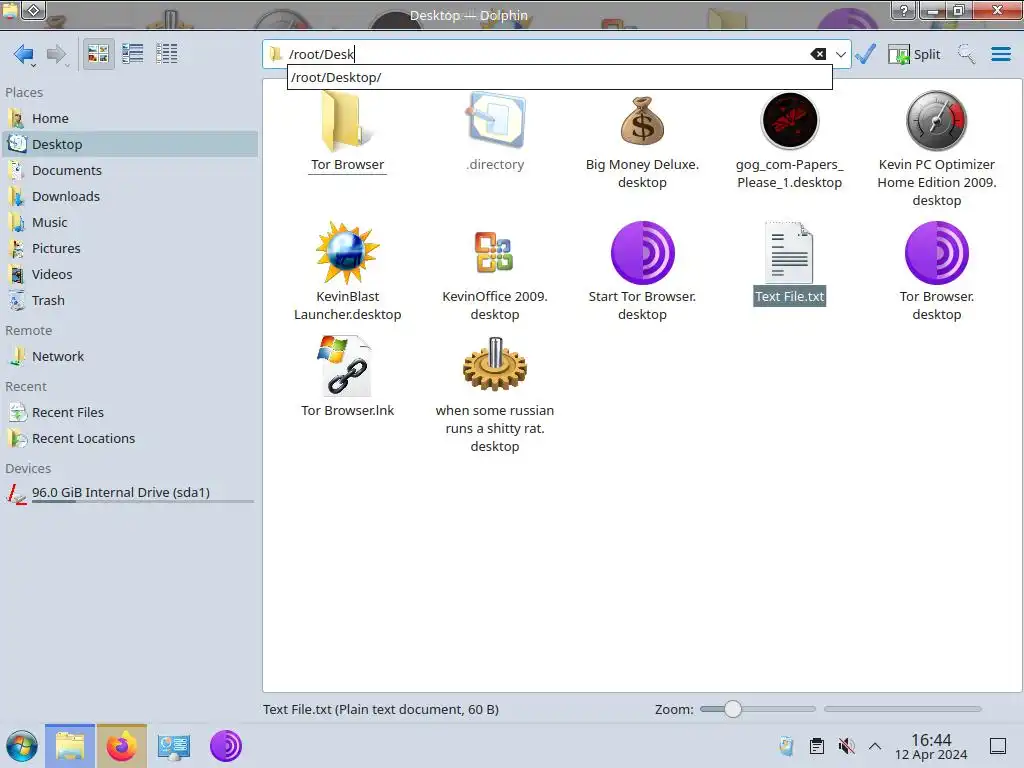Screen dimensions: 1024x768
Task: Open the system settings taskbar icon
Action: 174,746
